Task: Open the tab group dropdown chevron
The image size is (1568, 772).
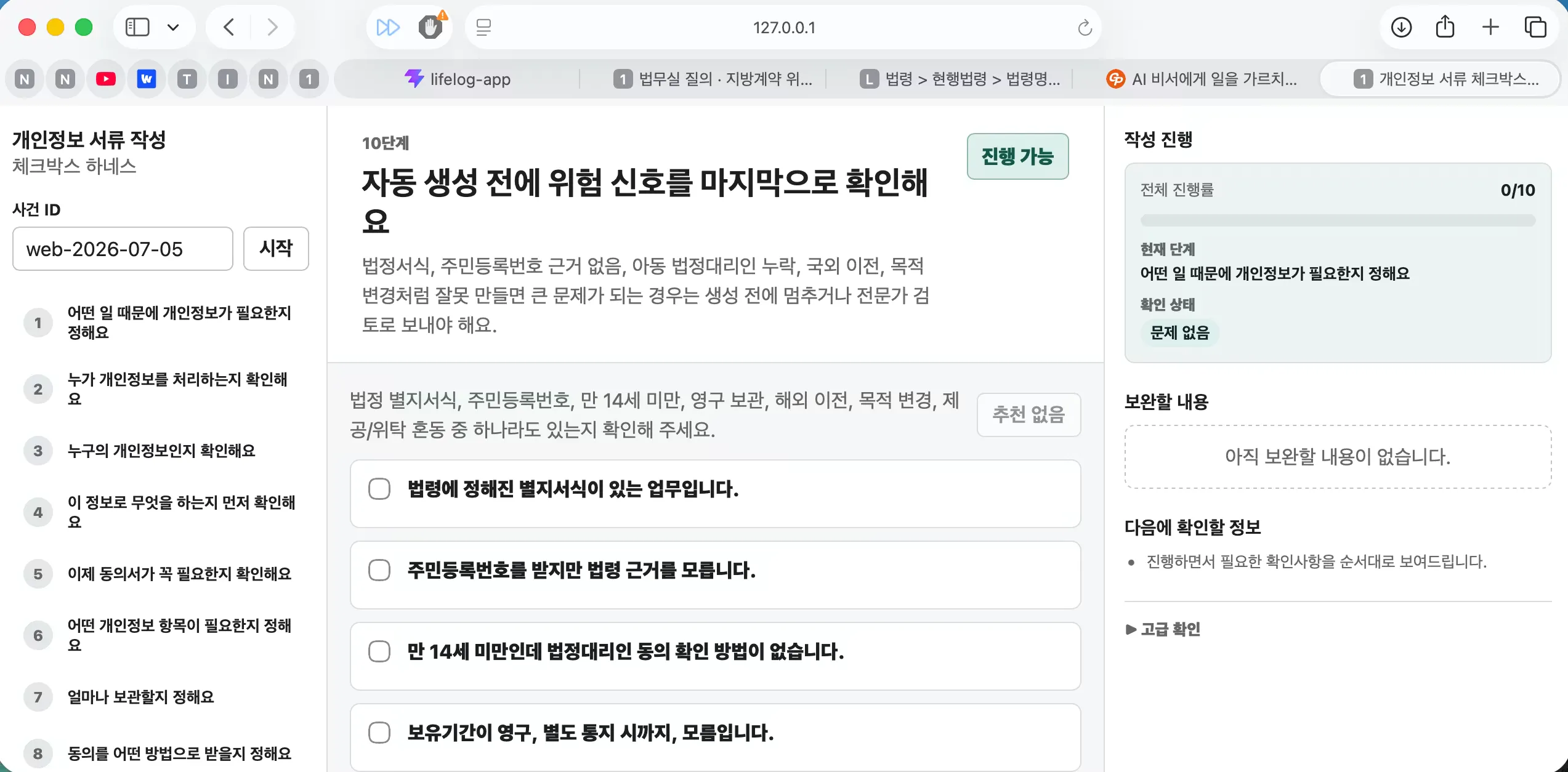Action: 173,27
